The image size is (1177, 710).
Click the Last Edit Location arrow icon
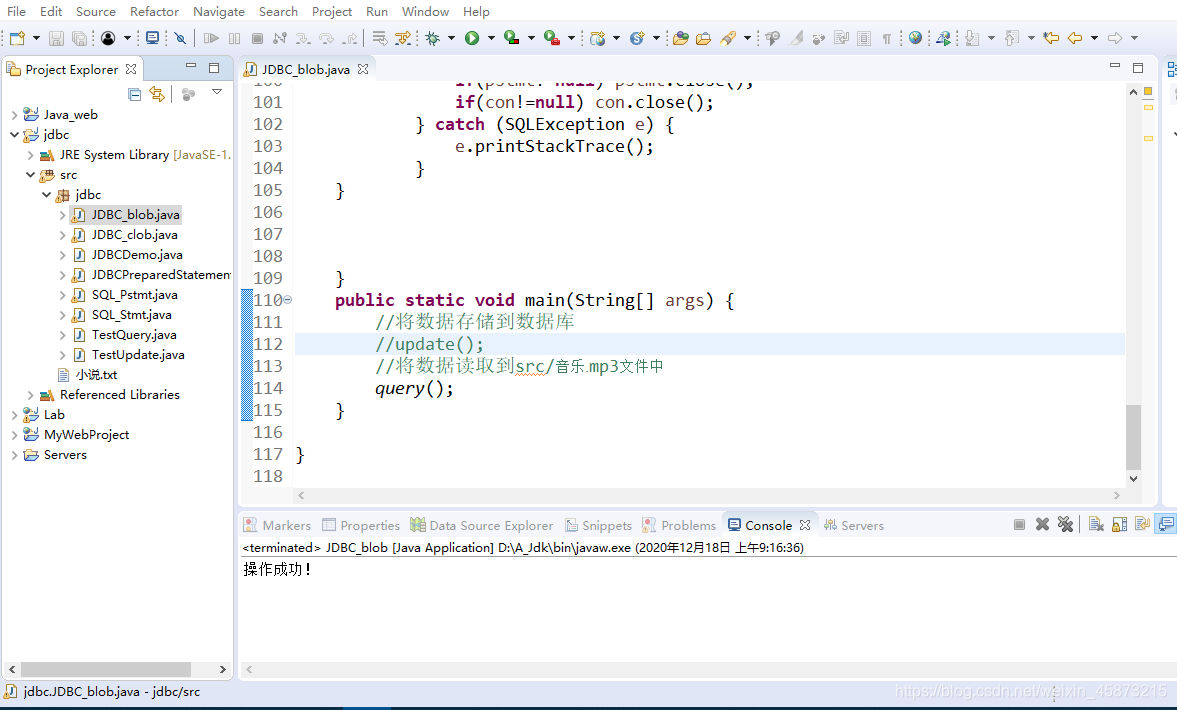click(x=1051, y=38)
